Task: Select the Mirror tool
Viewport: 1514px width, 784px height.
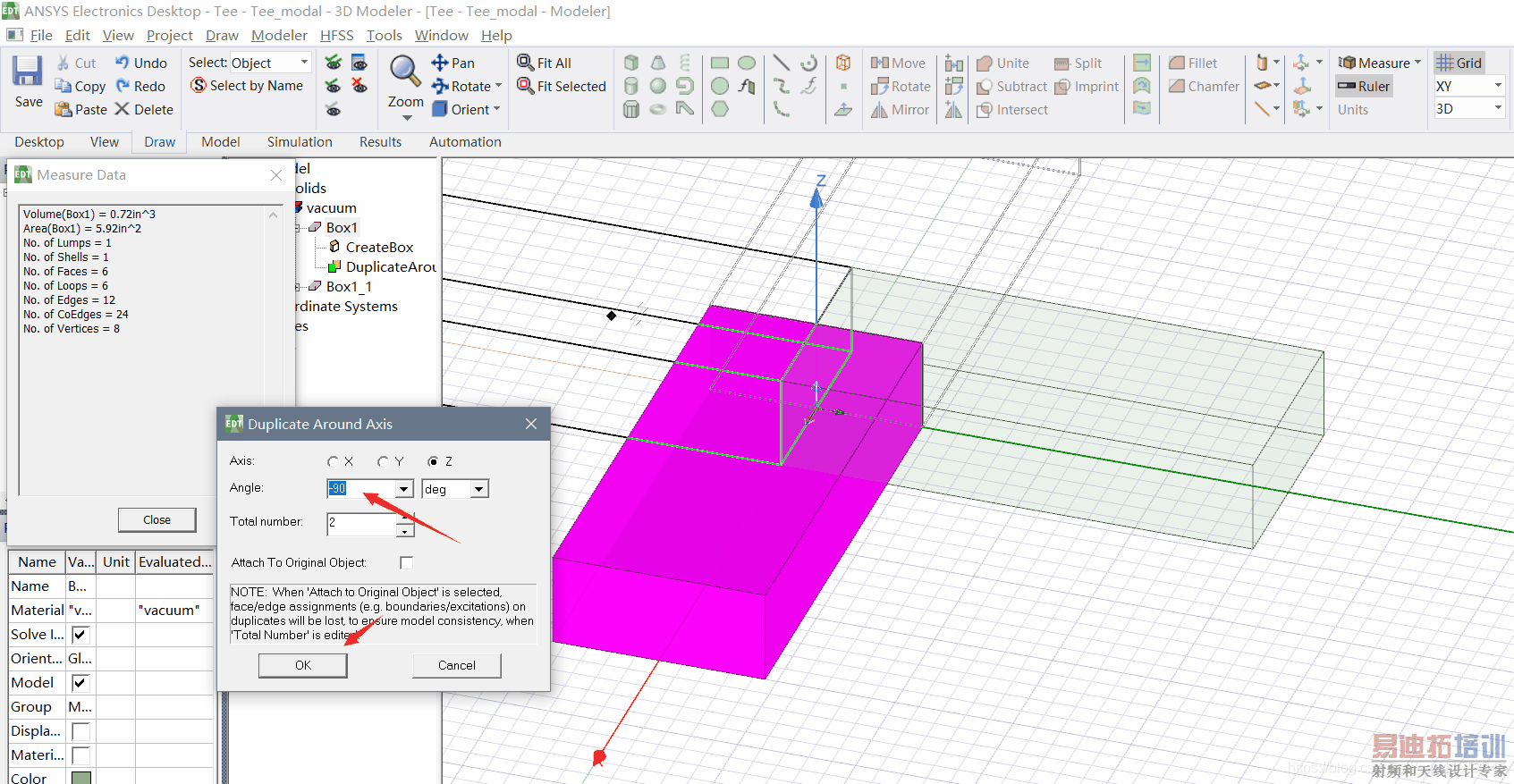Action: [x=901, y=110]
